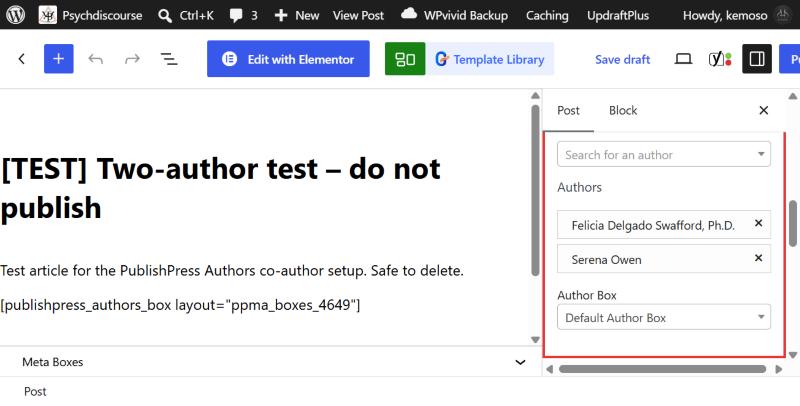Toggle the settings sidebar icon

757,59
